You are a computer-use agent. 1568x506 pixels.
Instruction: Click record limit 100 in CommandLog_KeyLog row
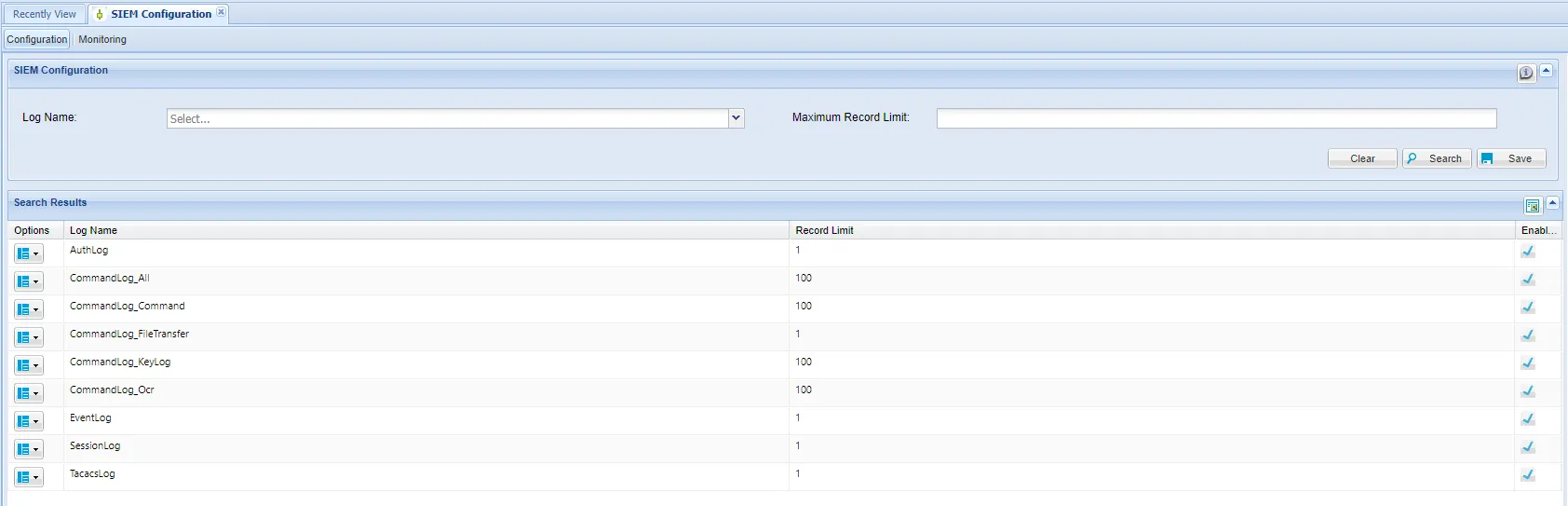click(804, 362)
